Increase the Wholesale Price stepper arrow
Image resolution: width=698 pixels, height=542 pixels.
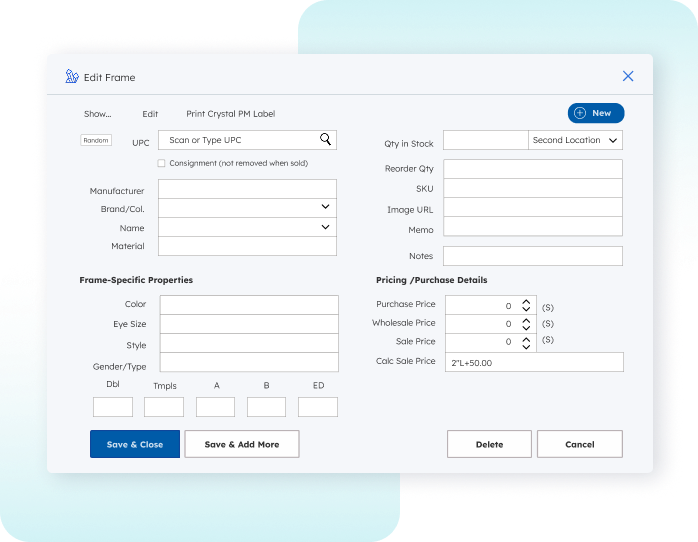tap(525, 320)
